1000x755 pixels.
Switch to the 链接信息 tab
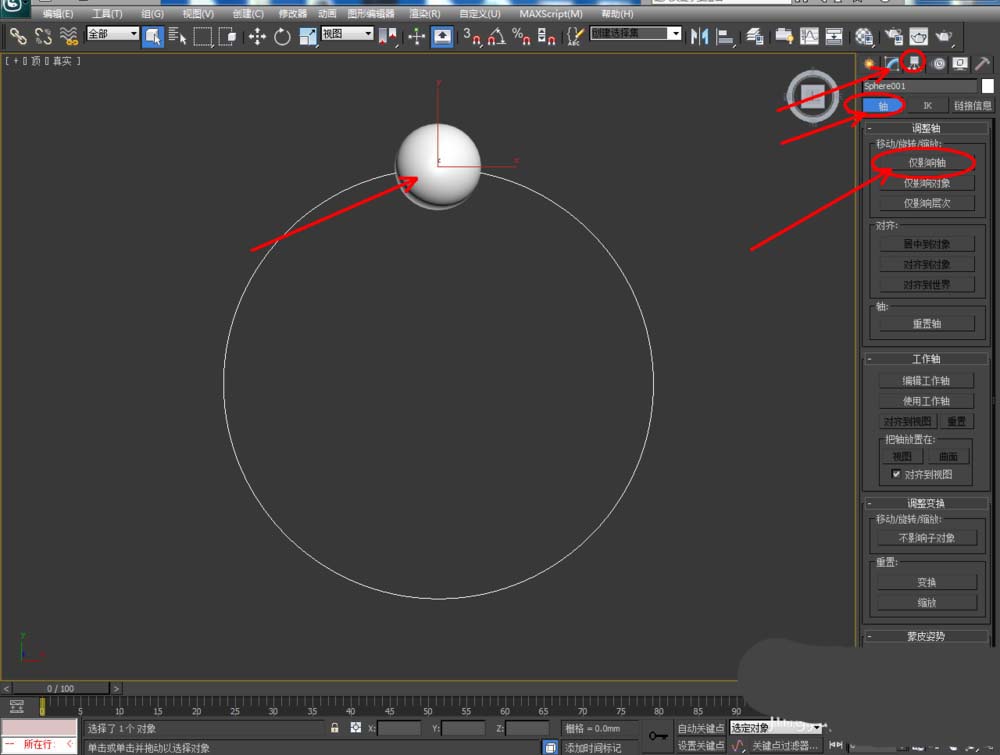pyautogui.click(x=972, y=105)
